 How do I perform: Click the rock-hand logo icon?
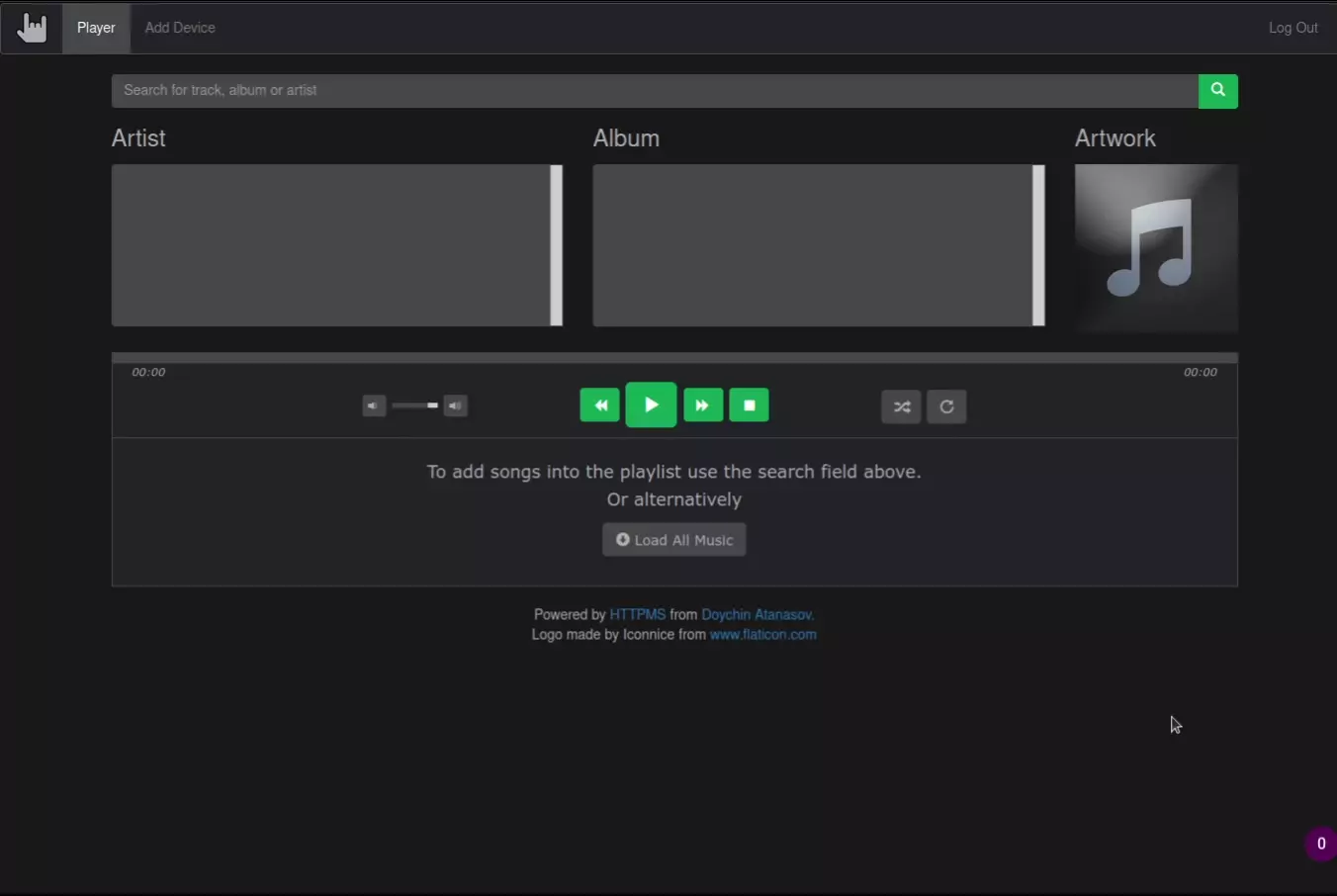click(x=32, y=28)
